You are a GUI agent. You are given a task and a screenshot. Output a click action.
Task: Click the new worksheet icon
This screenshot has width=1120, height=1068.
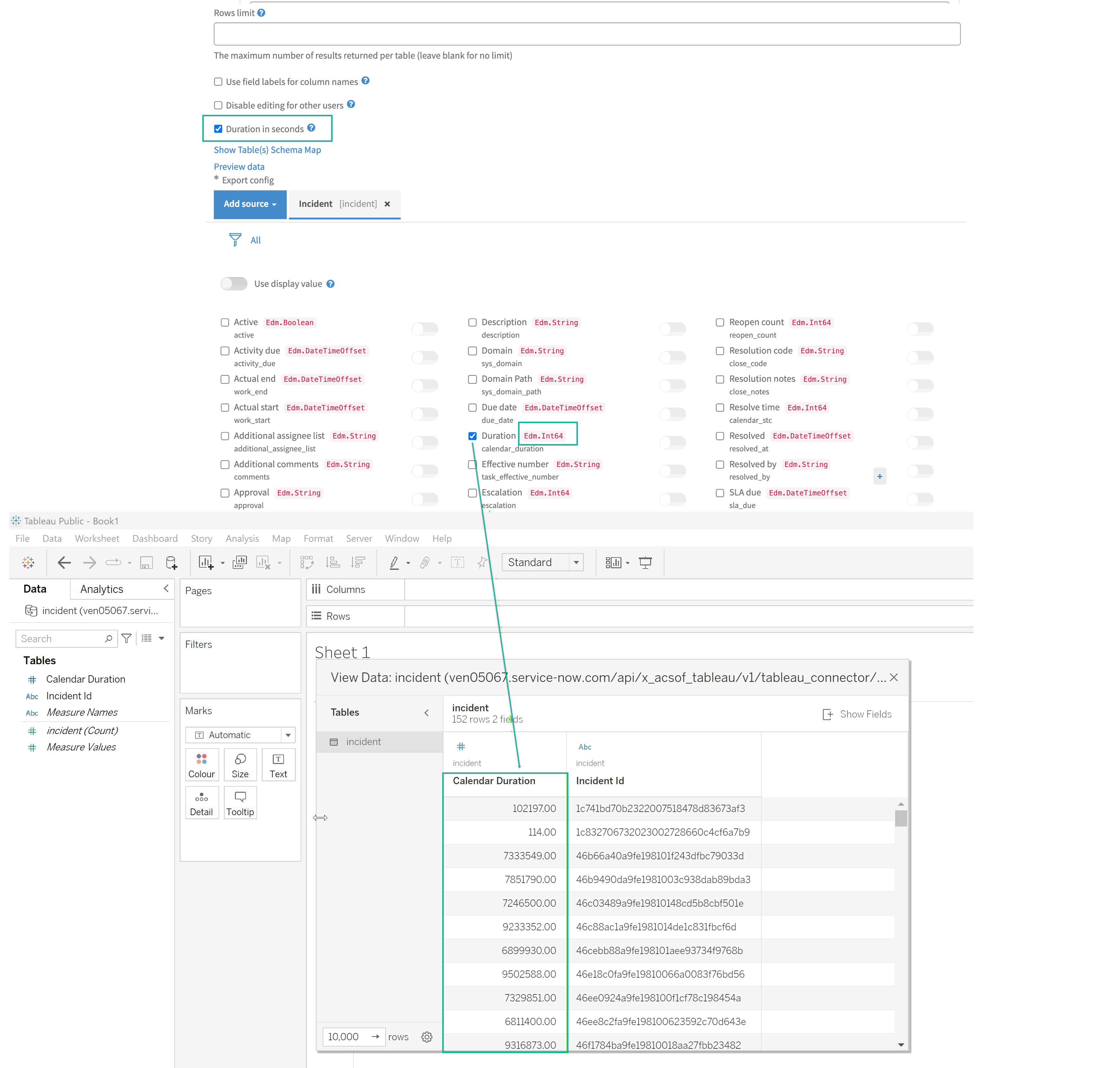pos(206,563)
